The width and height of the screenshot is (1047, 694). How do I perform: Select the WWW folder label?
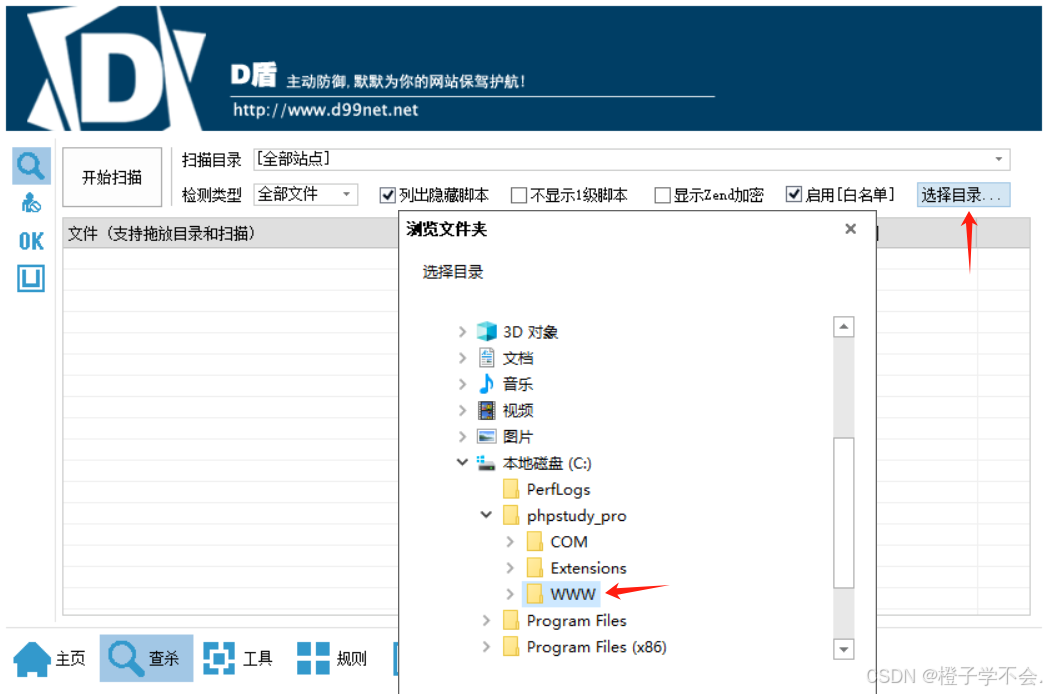[x=573, y=594]
